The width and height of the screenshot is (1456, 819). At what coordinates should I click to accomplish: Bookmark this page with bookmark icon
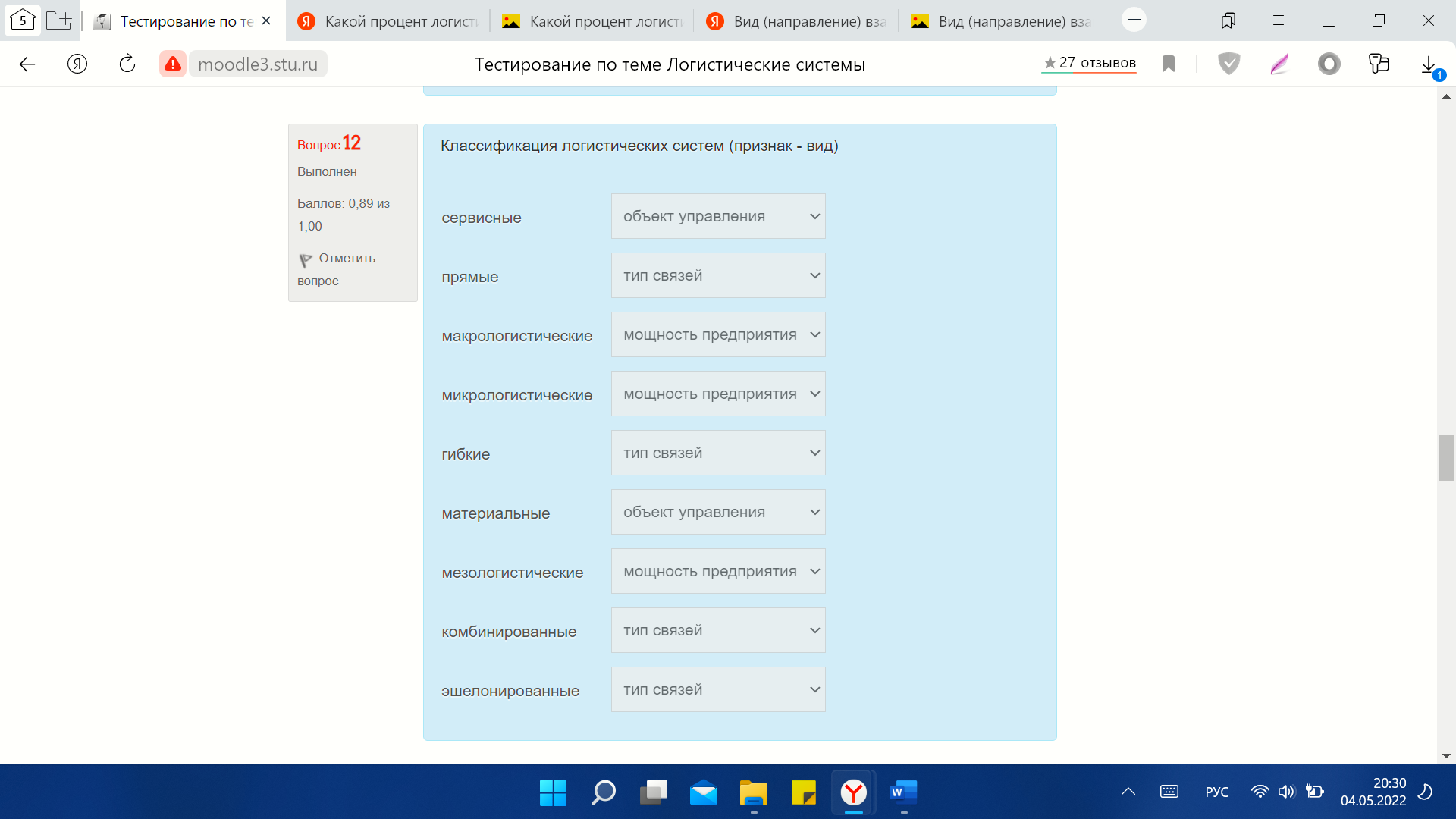coord(1169,64)
